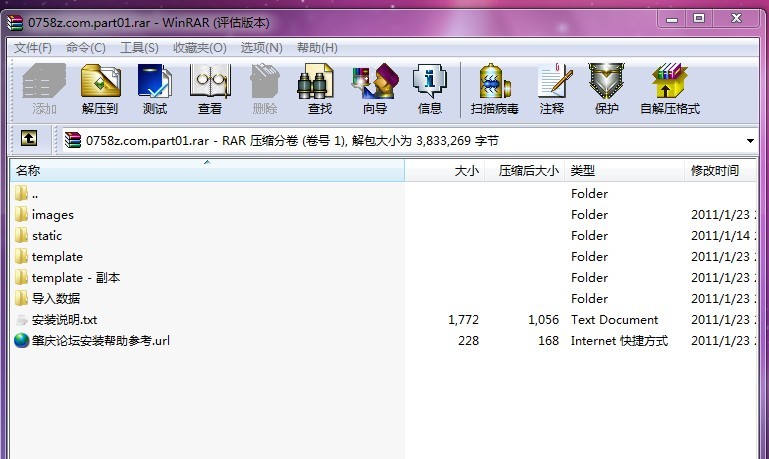Click the 'Internet 快捷方式' type cell

point(619,340)
